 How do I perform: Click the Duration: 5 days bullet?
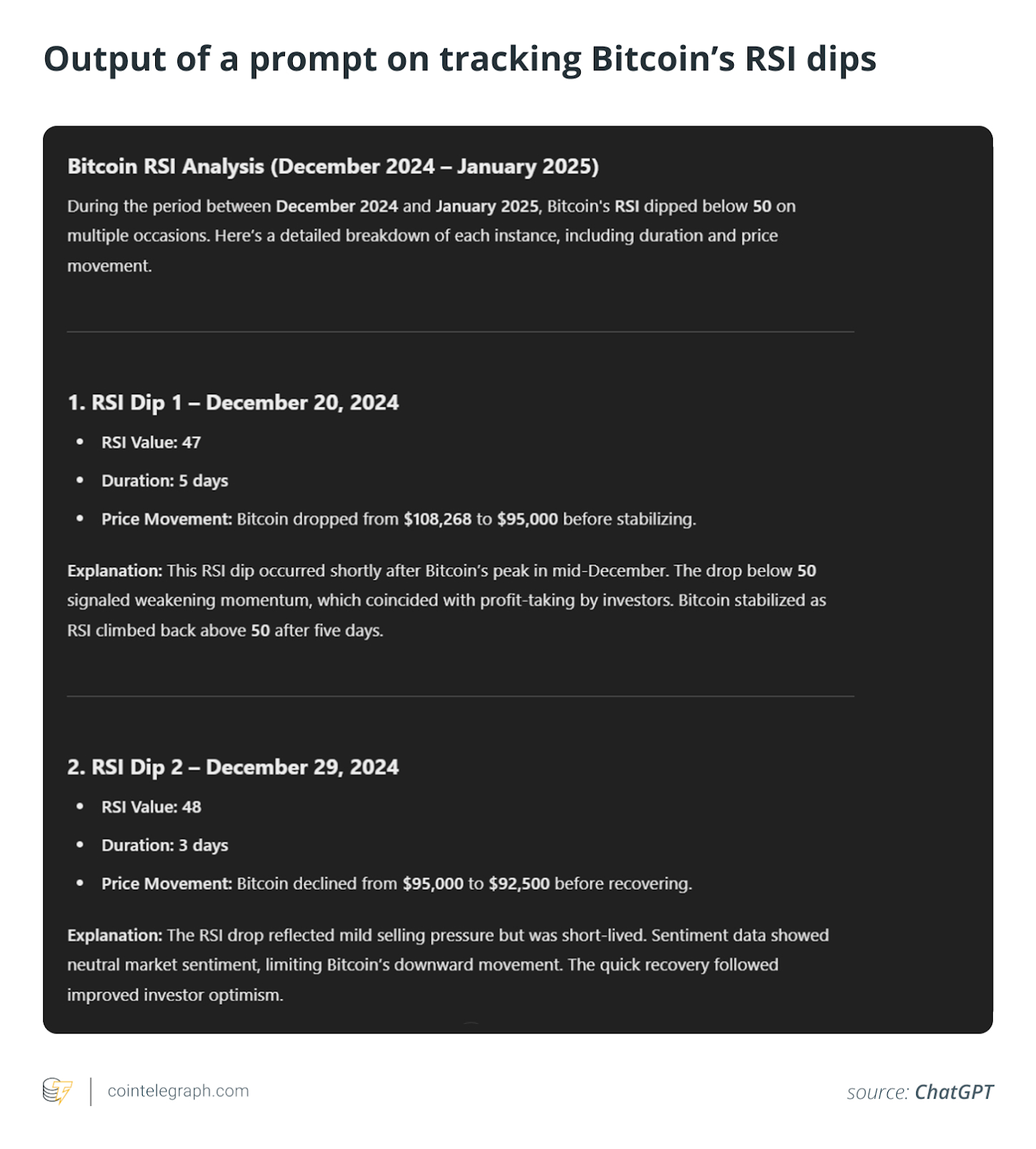click(164, 481)
